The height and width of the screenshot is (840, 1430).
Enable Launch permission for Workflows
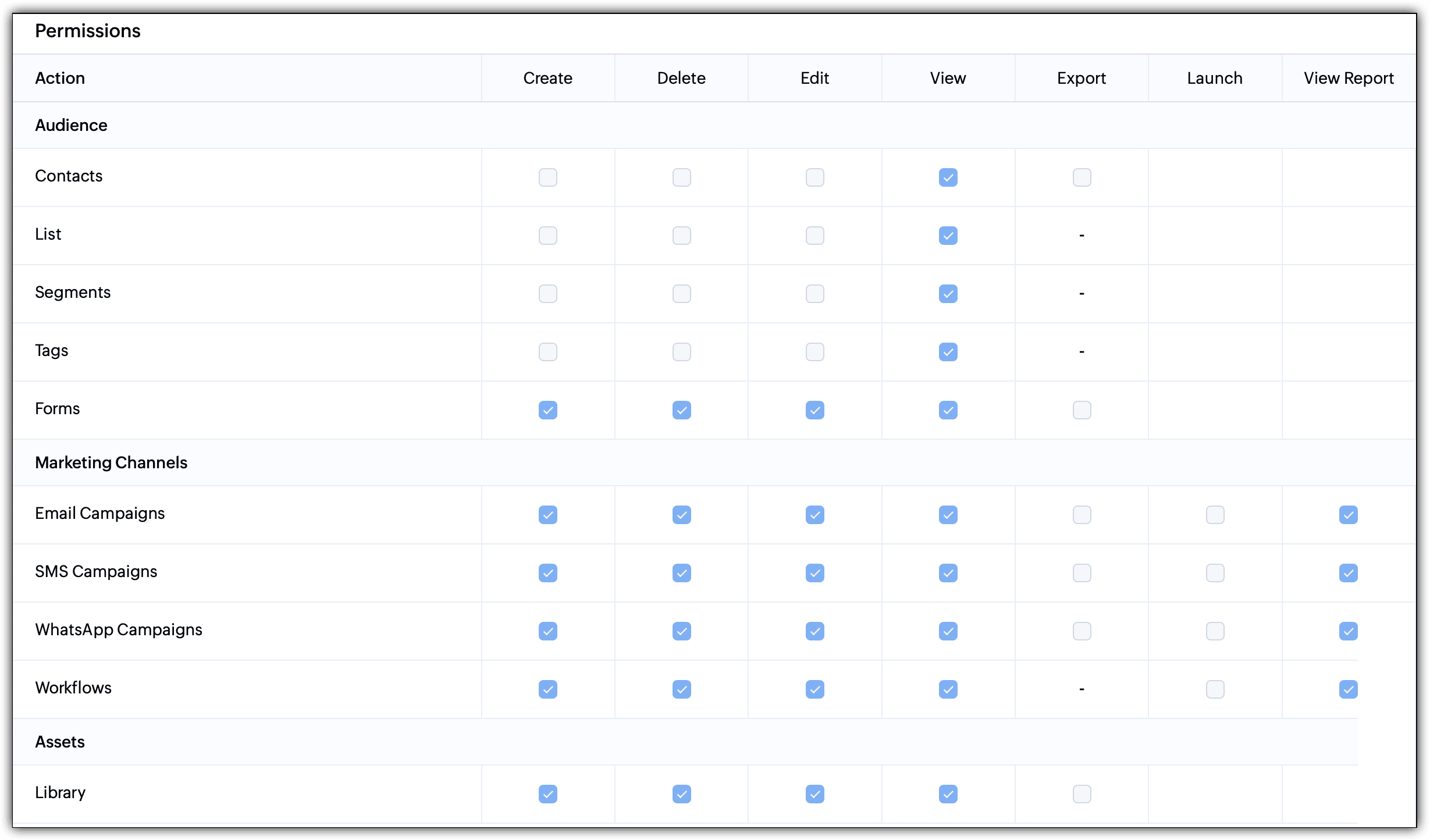pyautogui.click(x=1215, y=689)
